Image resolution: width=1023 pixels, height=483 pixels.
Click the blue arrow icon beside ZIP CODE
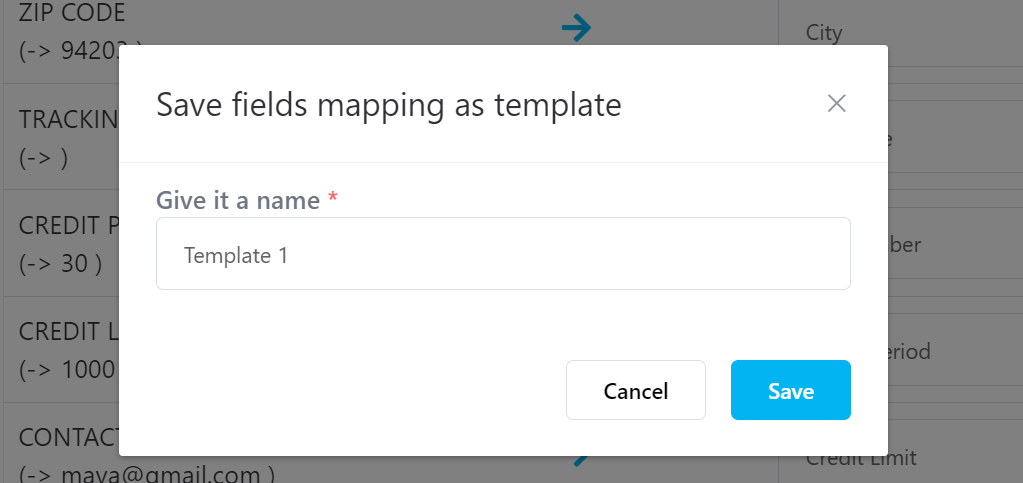(x=577, y=27)
